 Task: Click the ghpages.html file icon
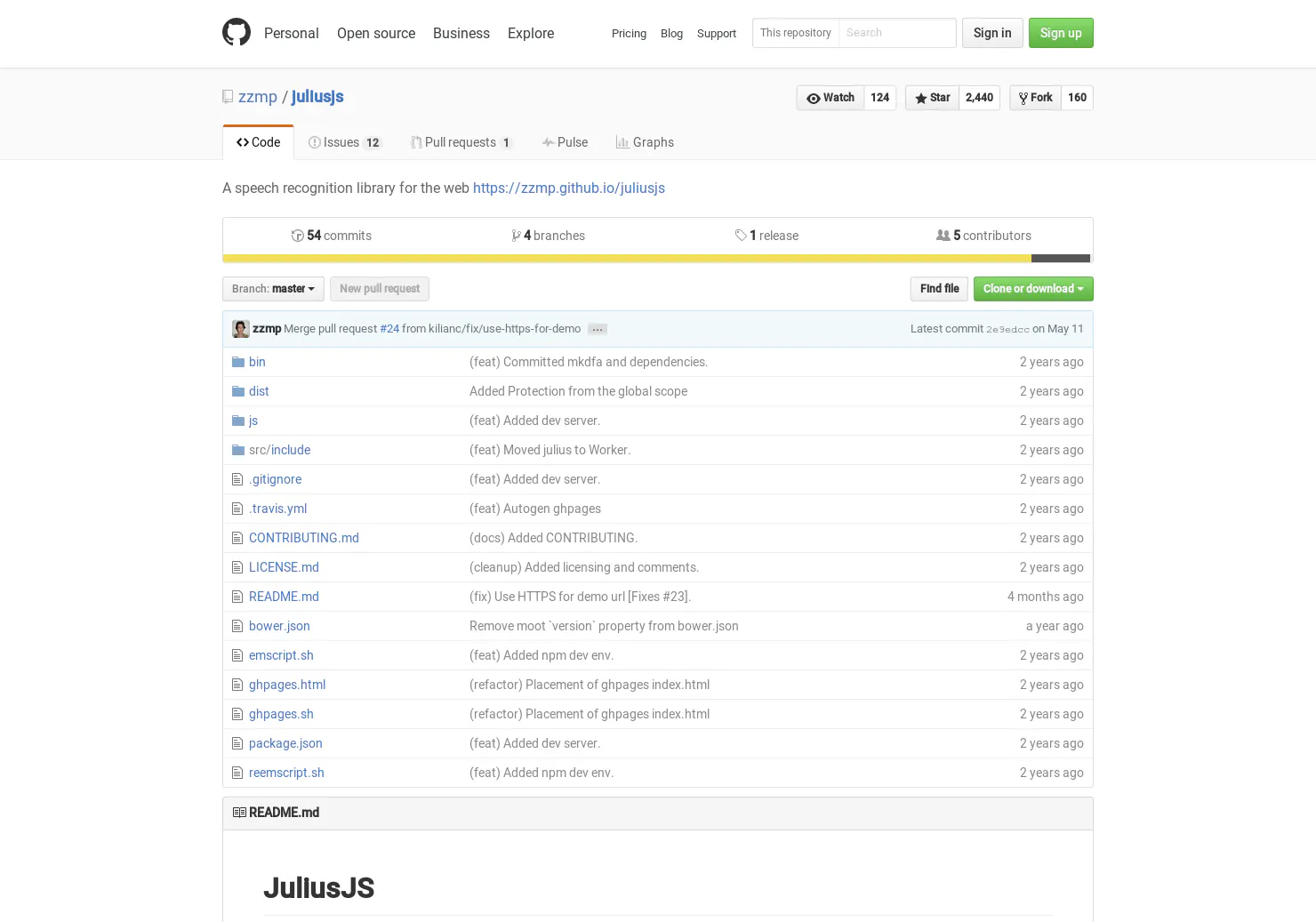pyautogui.click(x=237, y=685)
